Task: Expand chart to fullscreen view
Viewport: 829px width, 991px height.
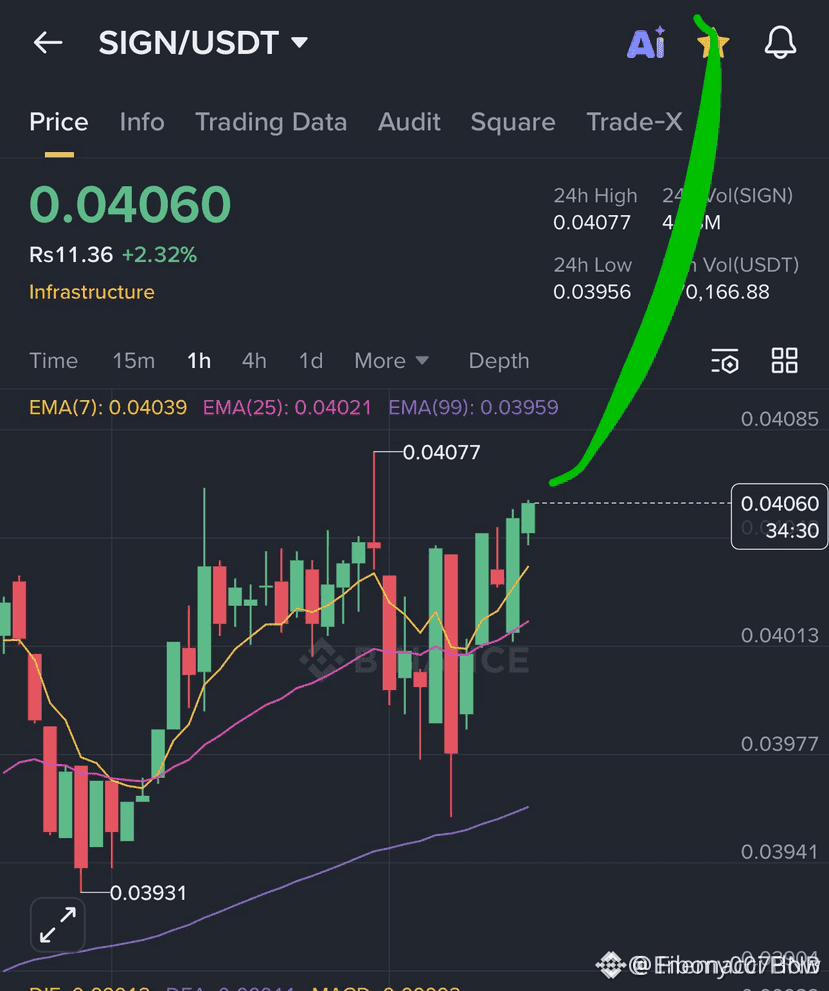Action: click(x=57, y=924)
